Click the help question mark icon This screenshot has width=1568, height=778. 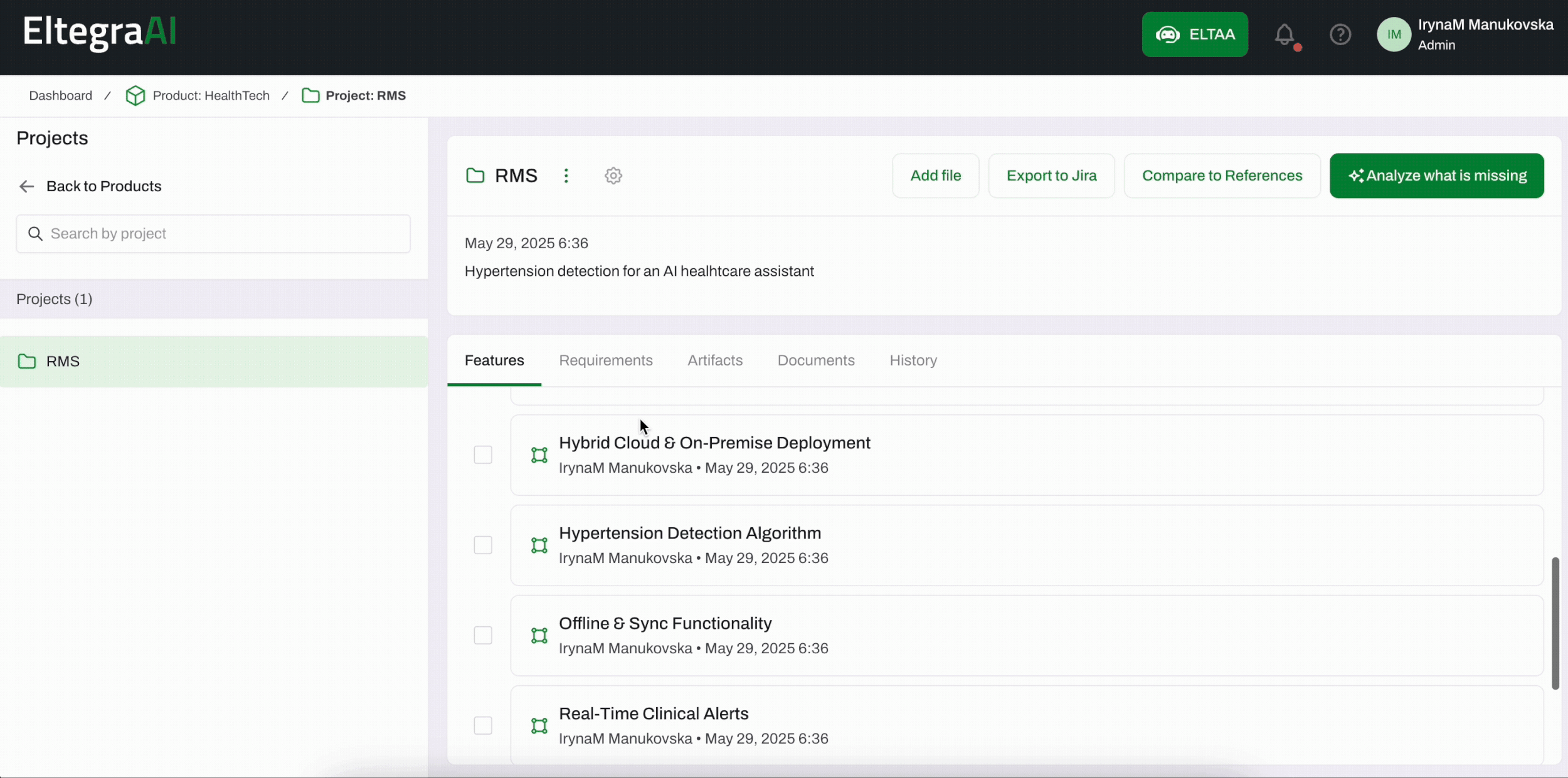point(1340,34)
